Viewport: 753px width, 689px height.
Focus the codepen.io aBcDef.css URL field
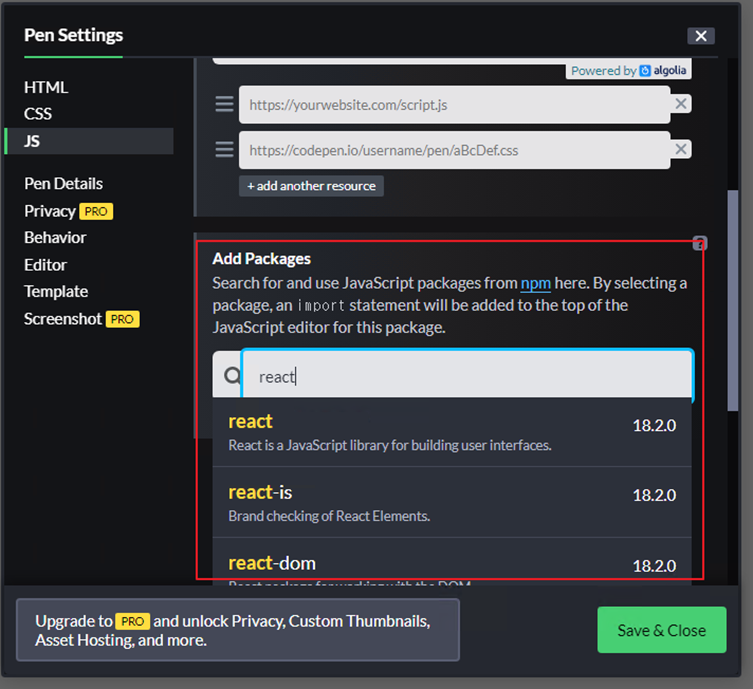coord(454,150)
